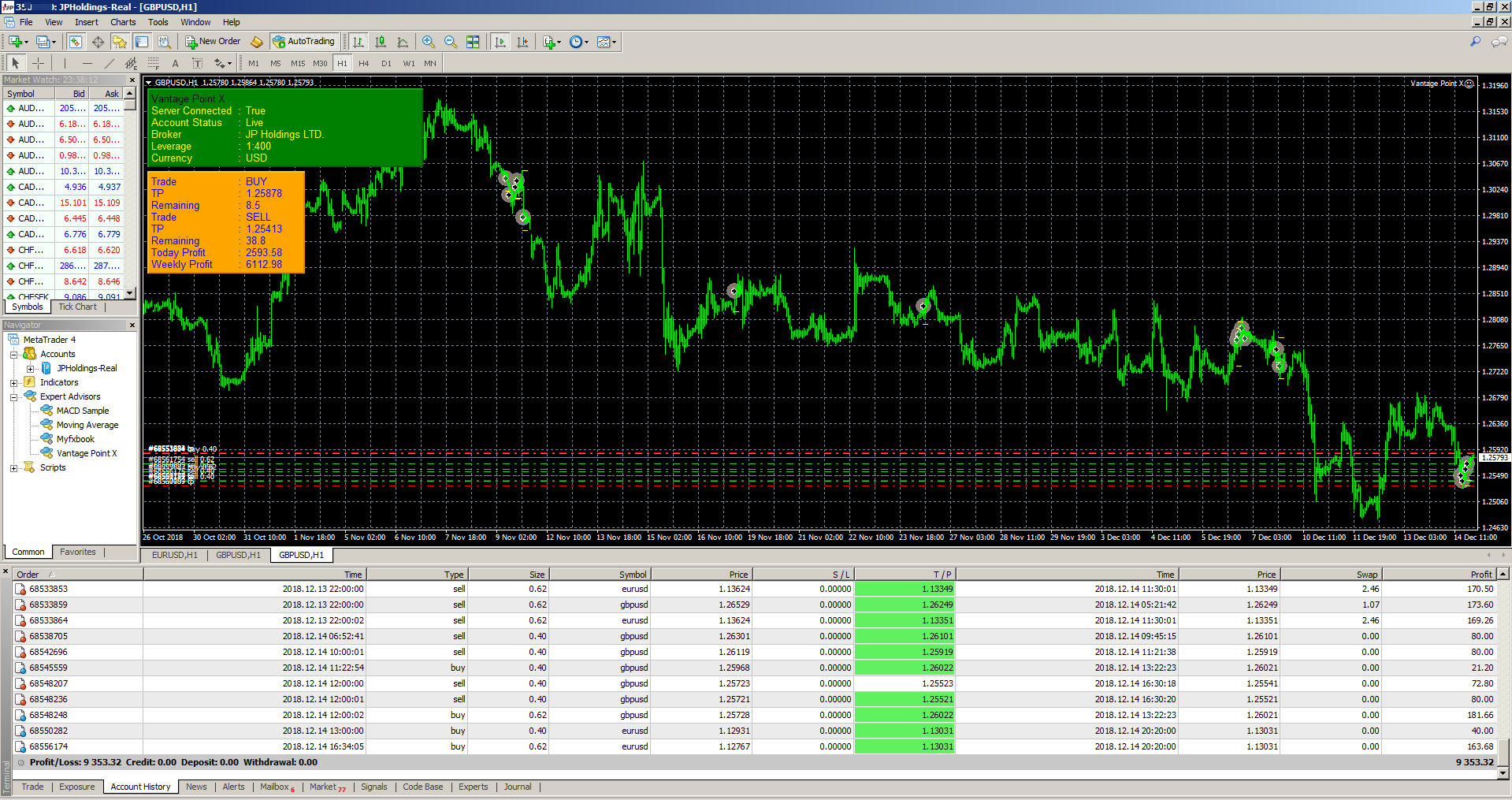Select the Draw Trendline tool
1512x800 pixels.
(x=110, y=63)
